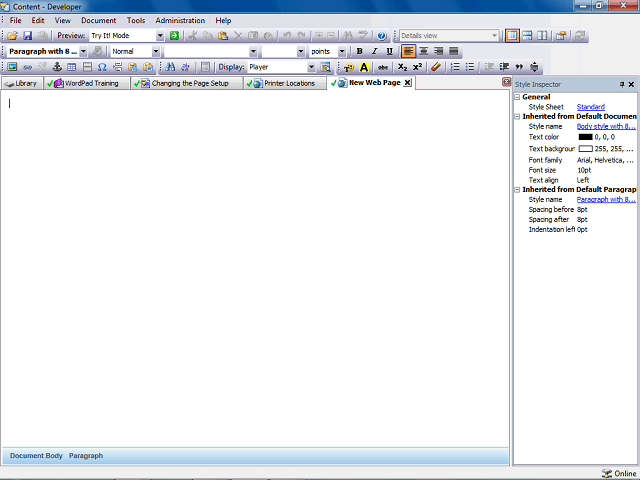Screen dimensions: 640x480
Task: Click the preview window icon beside Display
Action: tap(325, 67)
